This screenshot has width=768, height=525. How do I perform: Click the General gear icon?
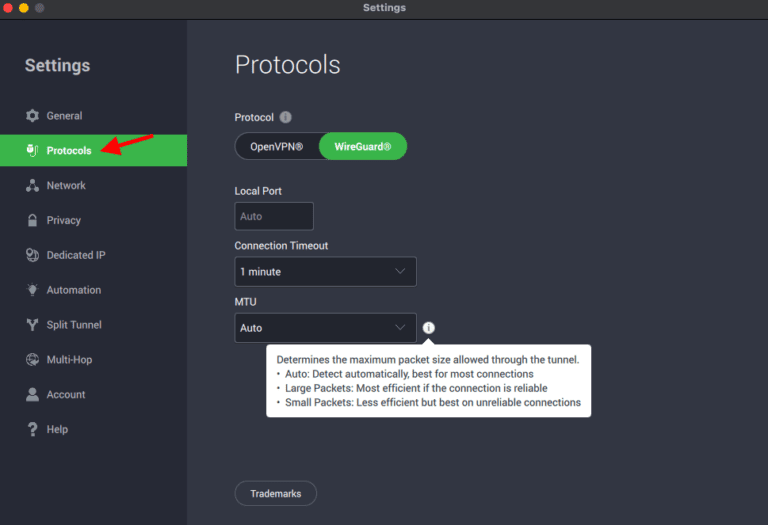tap(32, 116)
